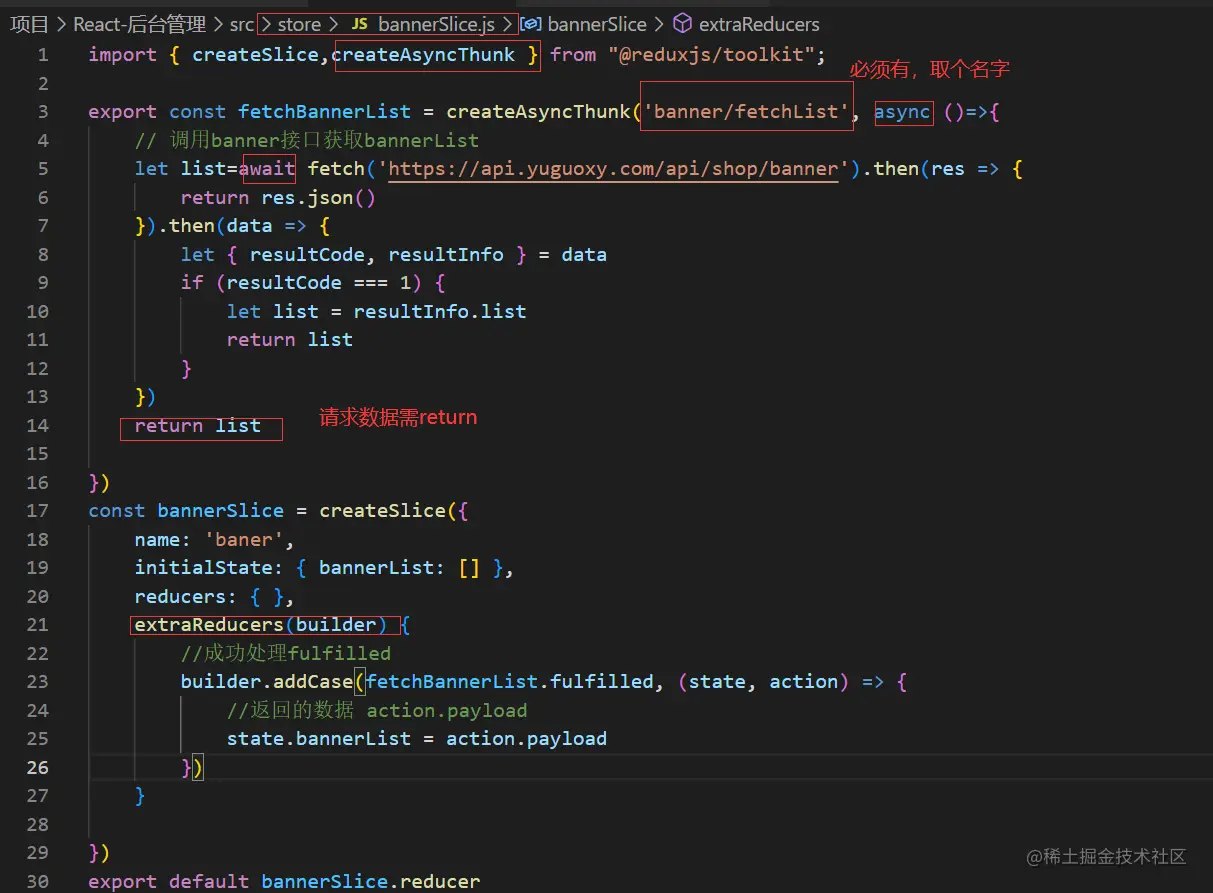Screen dimensions: 1213x893
Task: Click line number 14 in the gutter
Action: [x=38, y=425]
